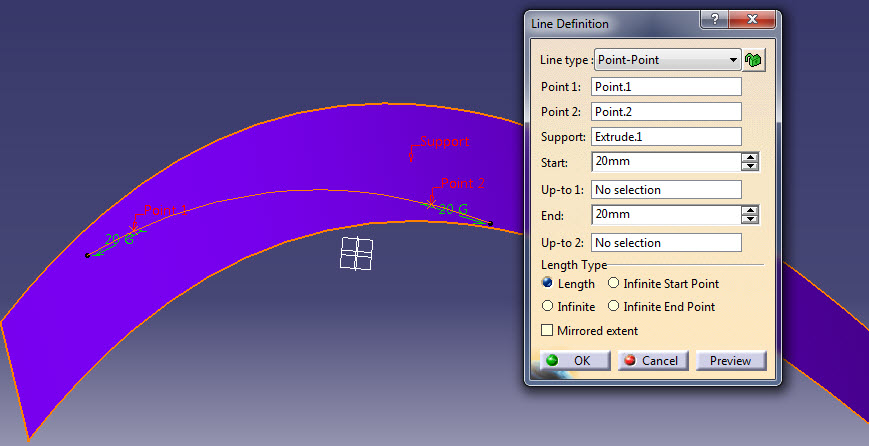The image size is (869, 446).
Task: Click the Cancel button
Action: pos(653,361)
